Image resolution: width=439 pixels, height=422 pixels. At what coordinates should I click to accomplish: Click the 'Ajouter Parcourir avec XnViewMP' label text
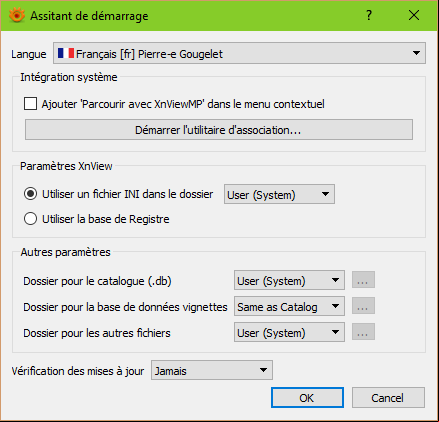183,104
